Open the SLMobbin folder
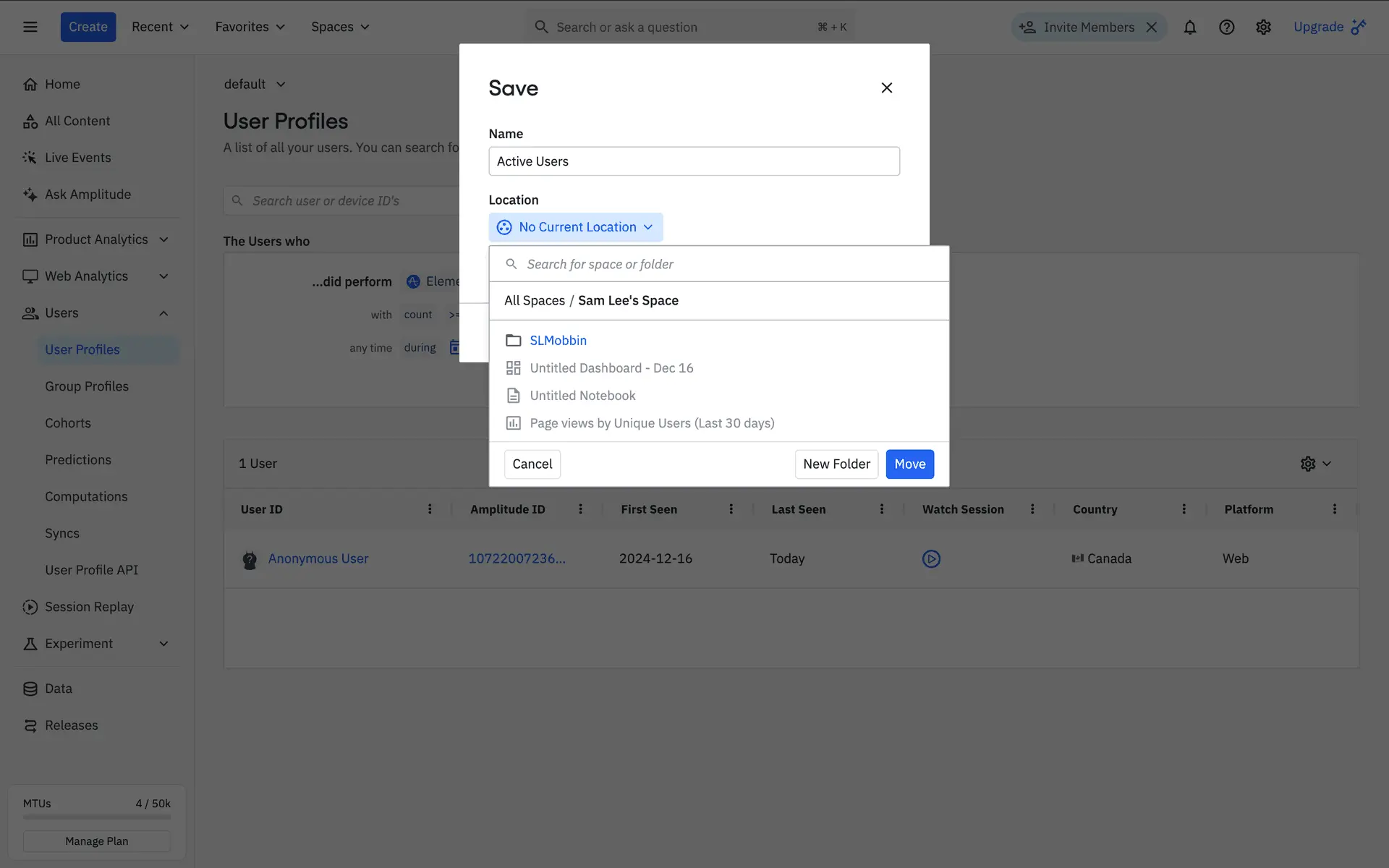The width and height of the screenshot is (1389, 868). [x=558, y=340]
